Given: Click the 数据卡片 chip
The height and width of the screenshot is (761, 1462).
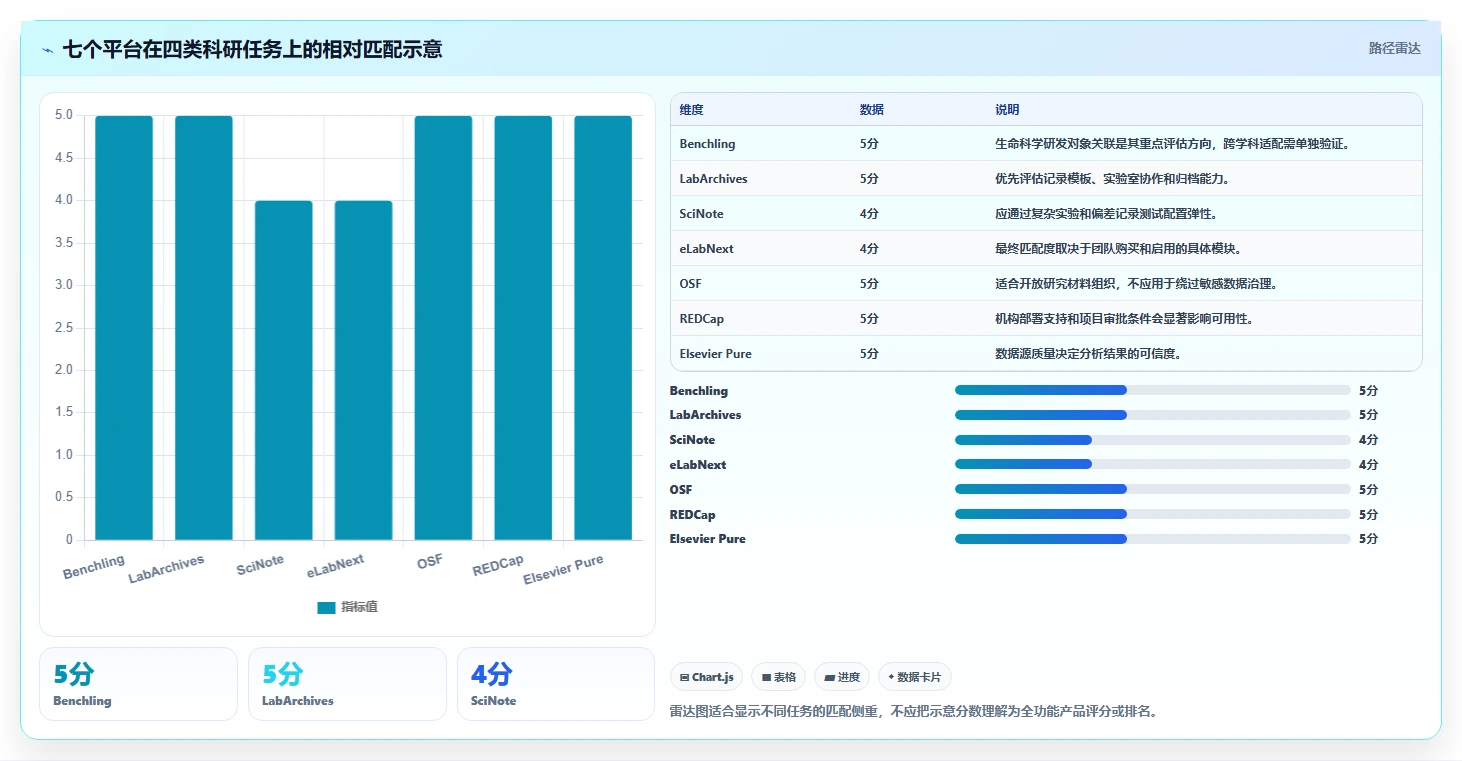Looking at the screenshot, I should coord(915,677).
